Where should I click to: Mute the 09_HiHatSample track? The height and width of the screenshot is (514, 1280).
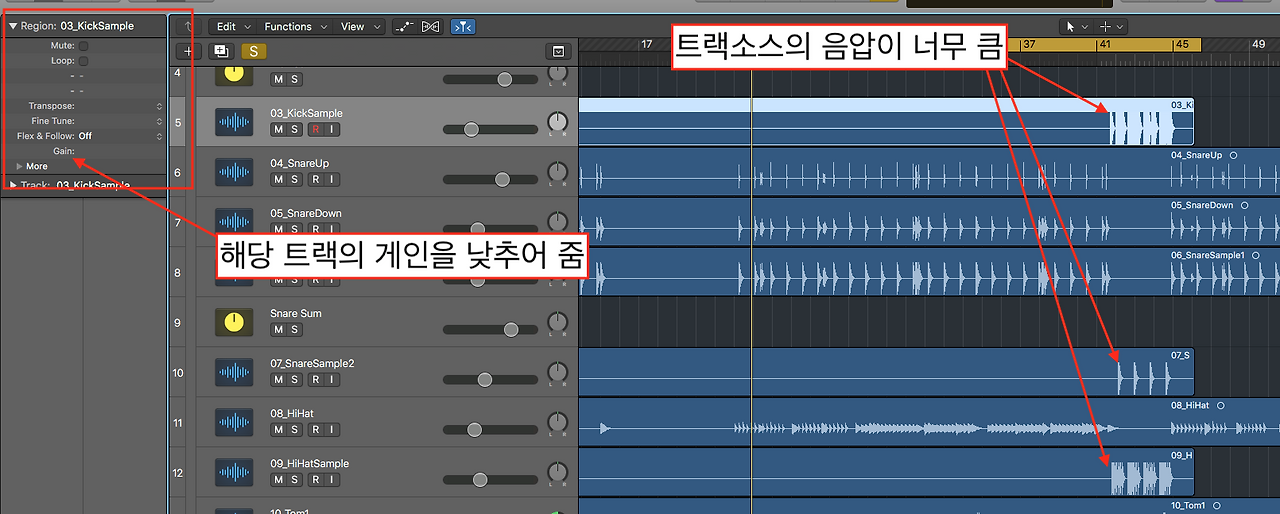[278, 480]
